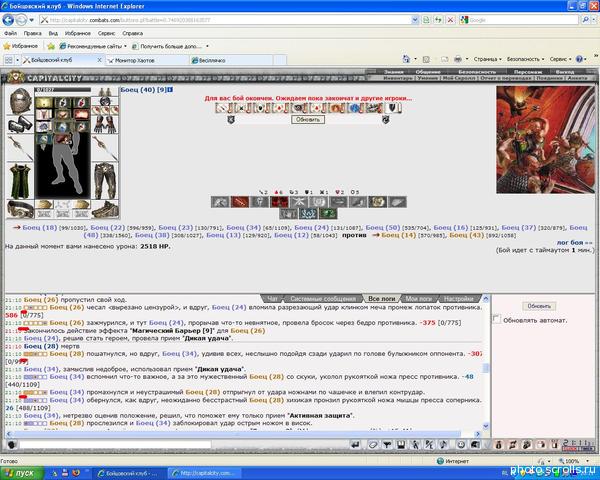Click the eraser clear chat icon
This screenshot has width=600, height=480.
[373, 444]
